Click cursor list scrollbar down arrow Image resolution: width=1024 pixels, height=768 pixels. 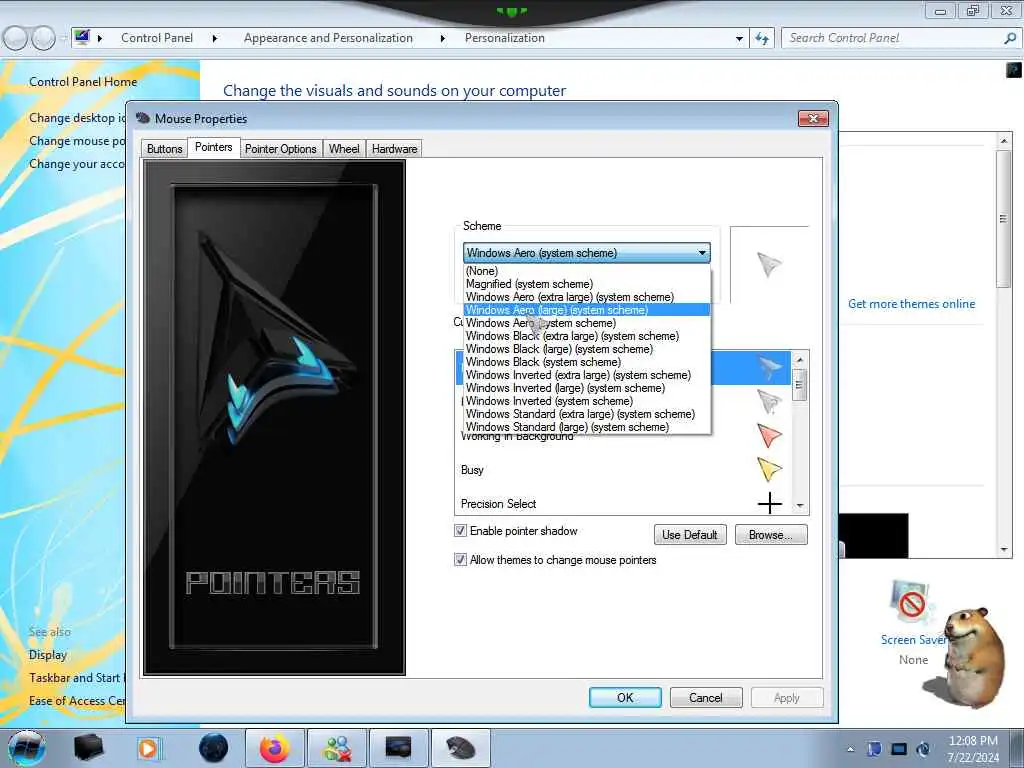800,506
